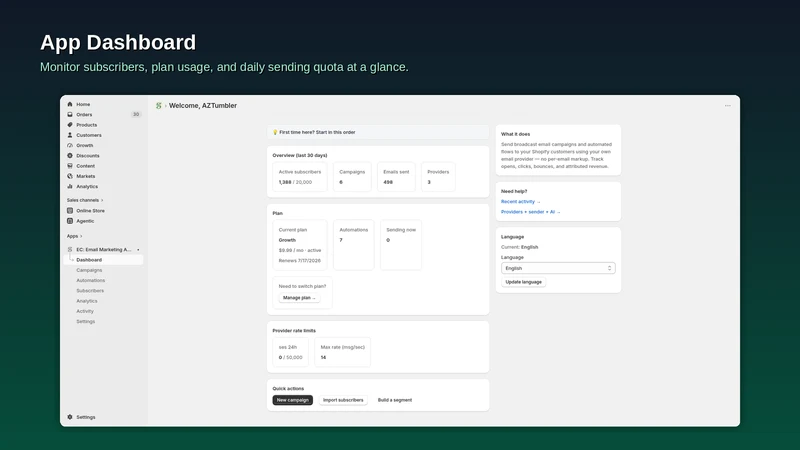The width and height of the screenshot is (800, 450).
Task: Click the green app logo beside Welcome
Action: tap(159, 106)
